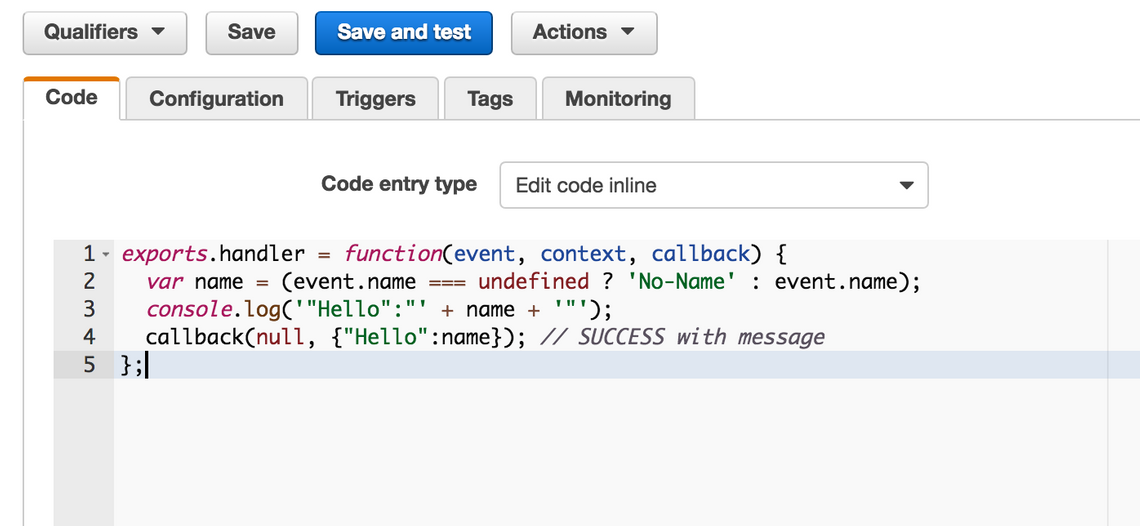Screen dimensions: 1140x526
Task: Click line number 4 in the gutter
Action: 89,337
